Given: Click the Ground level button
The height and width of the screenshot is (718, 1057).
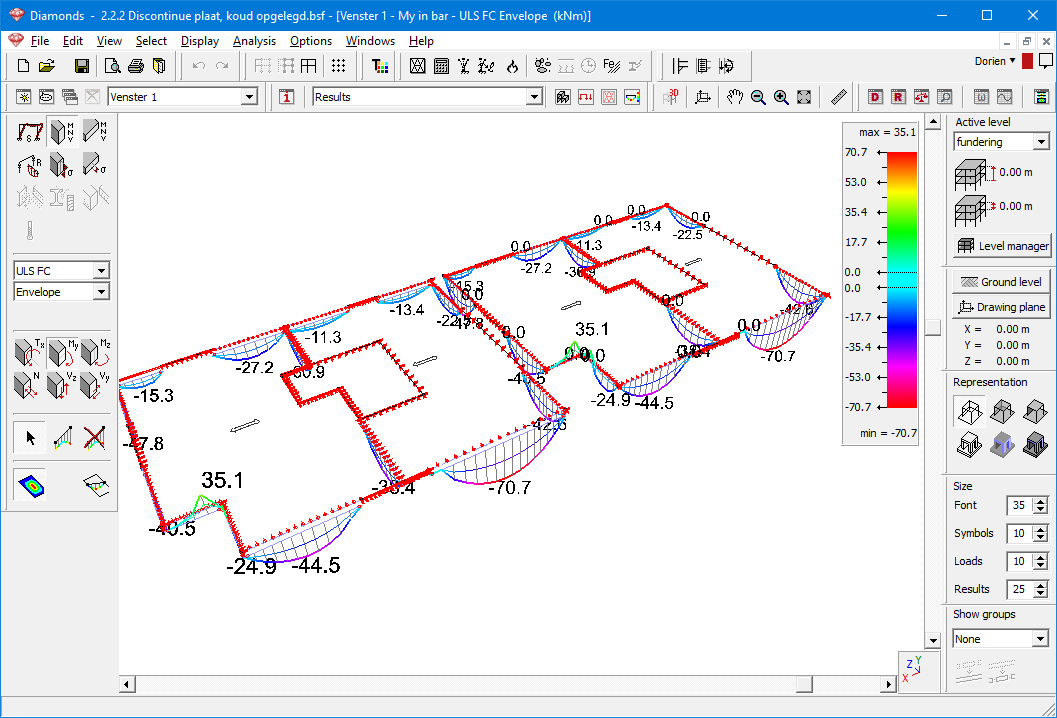Looking at the screenshot, I should (x=1002, y=282).
